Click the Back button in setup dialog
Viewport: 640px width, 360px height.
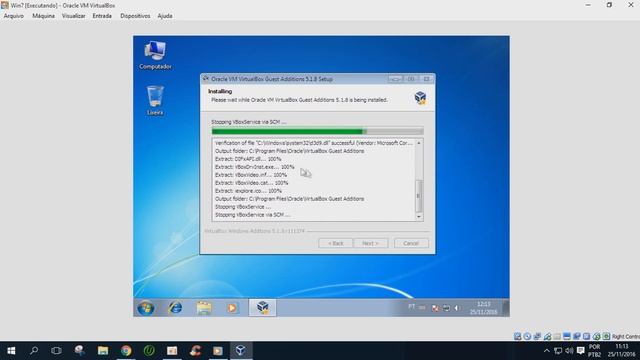[336, 243]
